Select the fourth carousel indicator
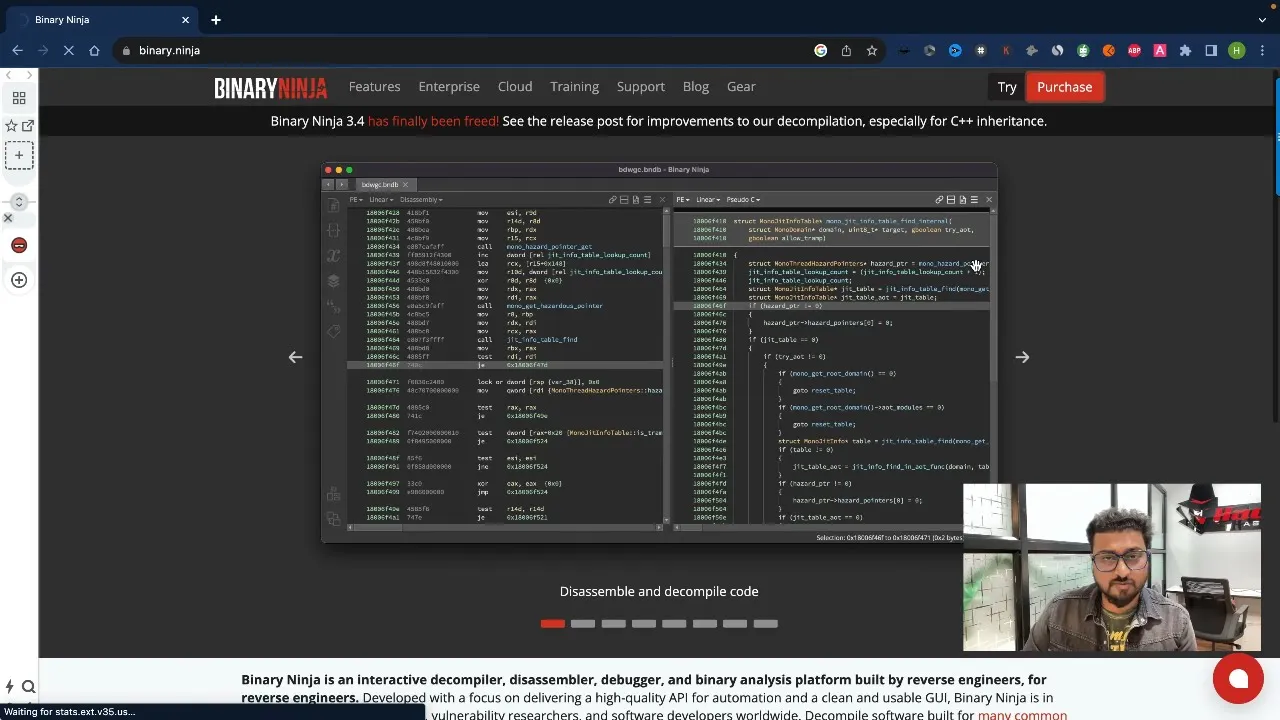 644,624
